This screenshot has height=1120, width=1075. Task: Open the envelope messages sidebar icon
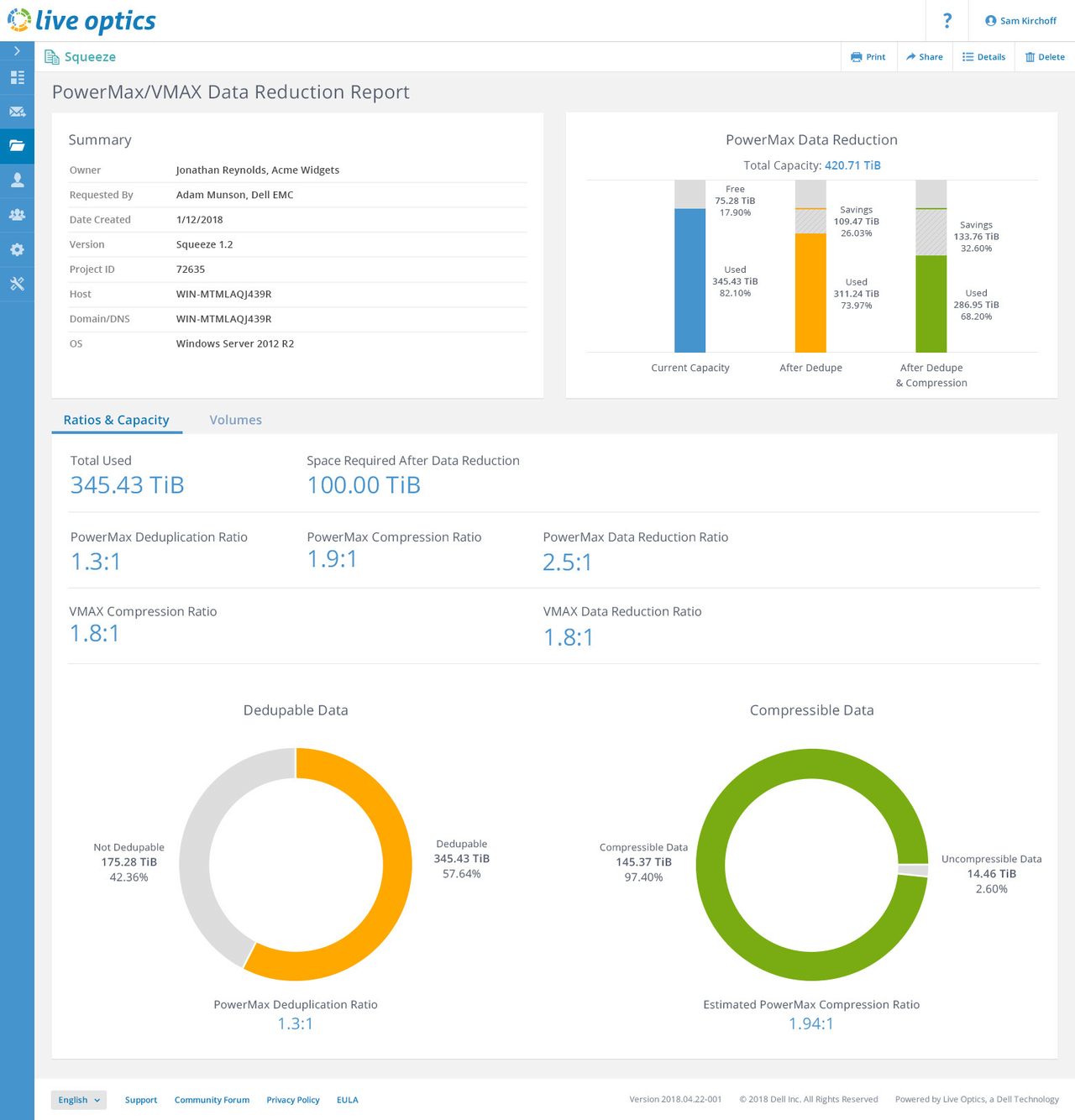coord(17,112)
